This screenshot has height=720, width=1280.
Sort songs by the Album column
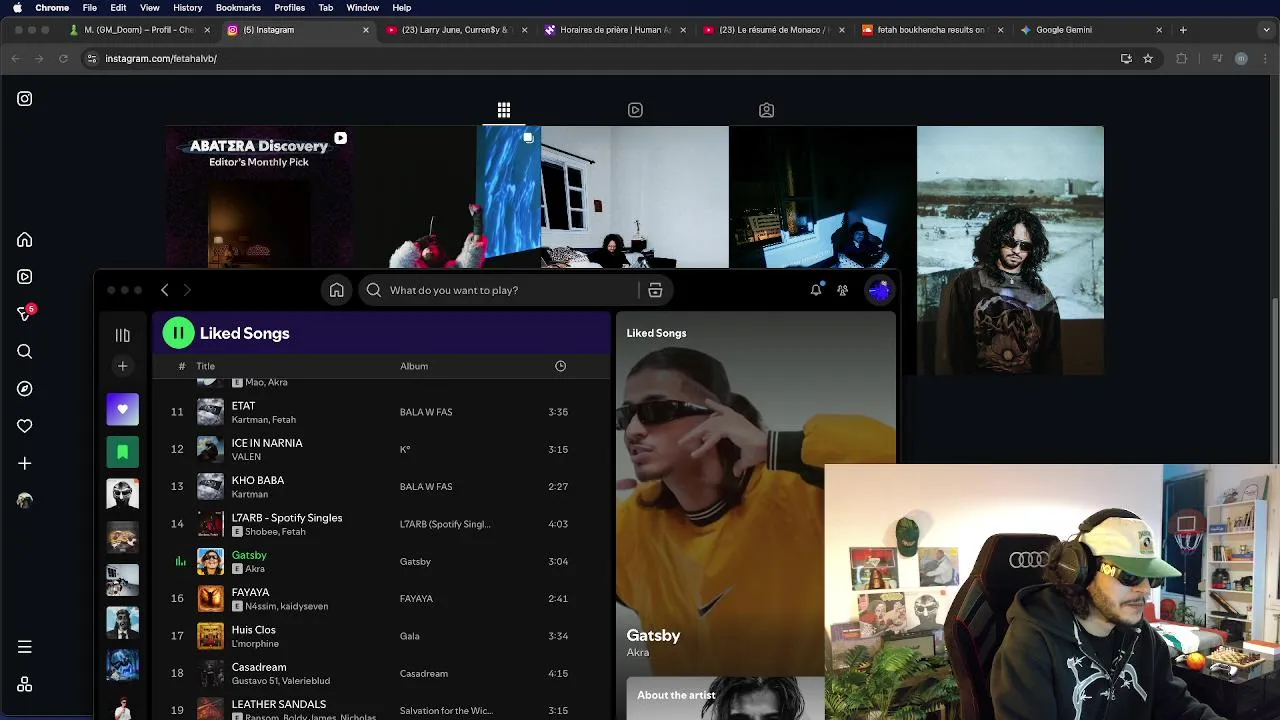point(414,366)
